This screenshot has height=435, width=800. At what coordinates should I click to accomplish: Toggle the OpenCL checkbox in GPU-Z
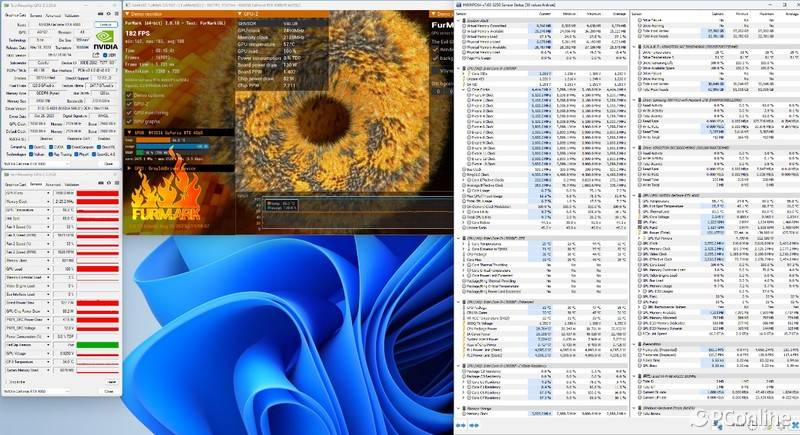point(31,147)
